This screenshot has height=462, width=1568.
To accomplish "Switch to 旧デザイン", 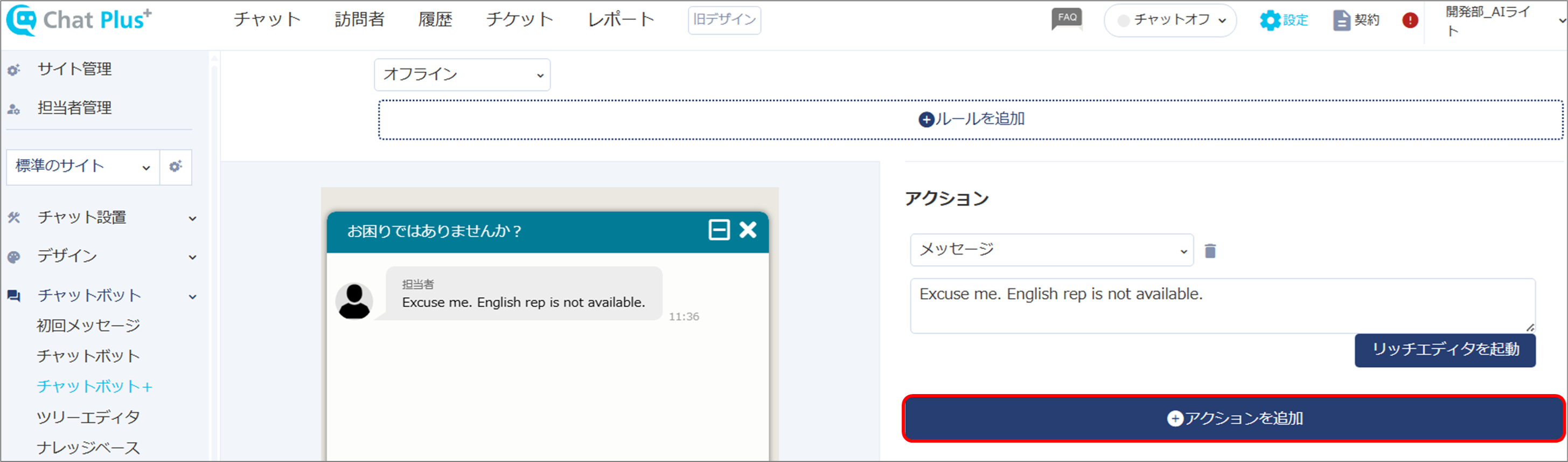I will click(x=724, y=20).
